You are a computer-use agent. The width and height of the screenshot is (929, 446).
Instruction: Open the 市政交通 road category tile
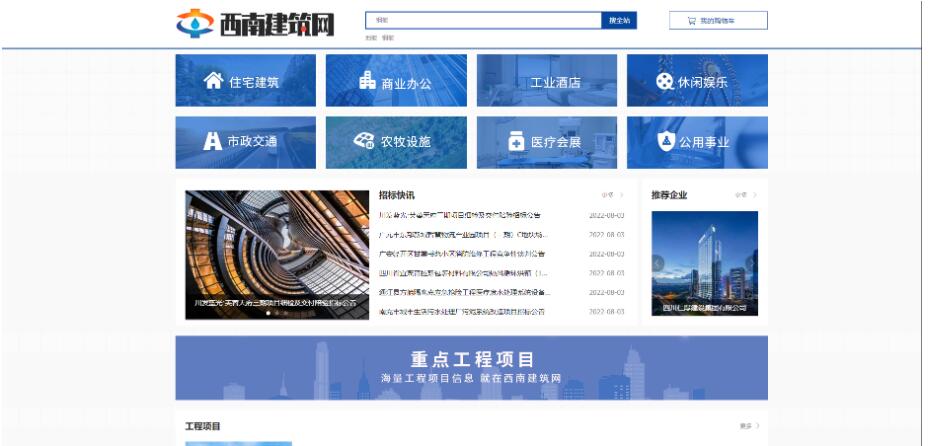click(x=245, y=142)
